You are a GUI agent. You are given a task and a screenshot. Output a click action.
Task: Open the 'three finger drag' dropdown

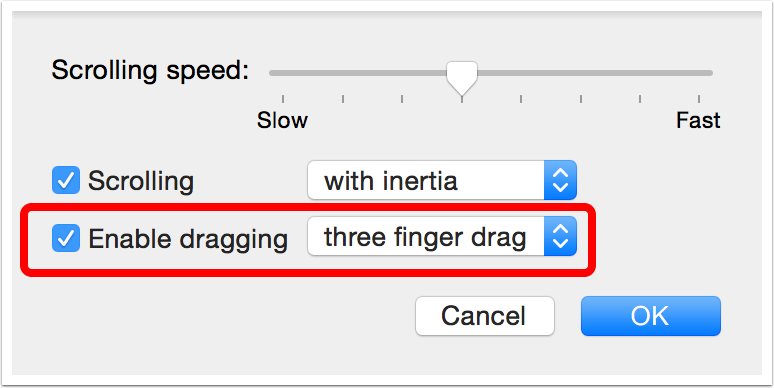tap(442, 236)
